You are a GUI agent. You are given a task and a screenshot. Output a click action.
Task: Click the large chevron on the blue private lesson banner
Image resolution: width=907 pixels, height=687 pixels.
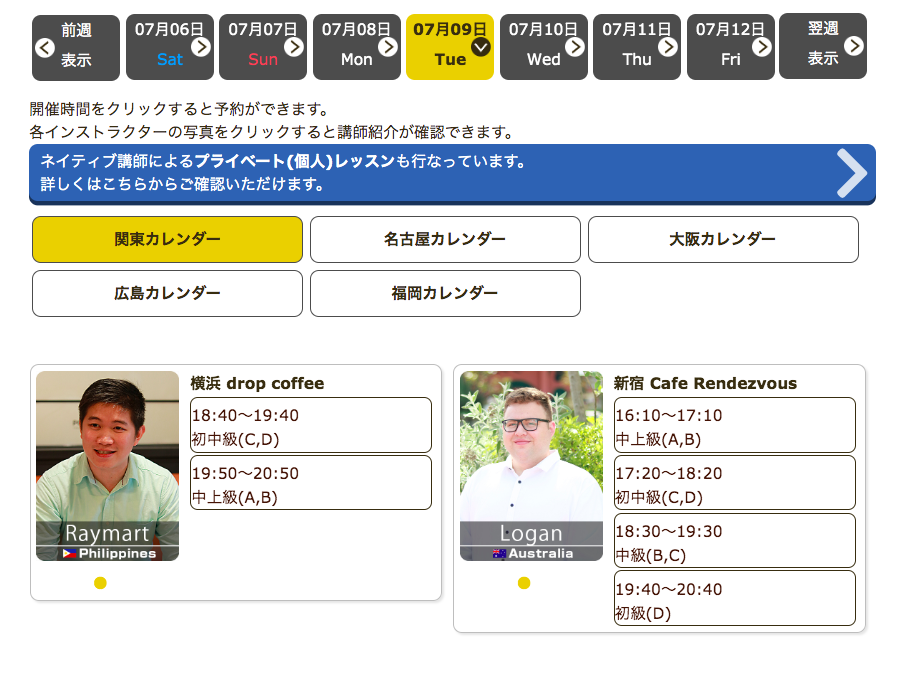tap(851, 173)
